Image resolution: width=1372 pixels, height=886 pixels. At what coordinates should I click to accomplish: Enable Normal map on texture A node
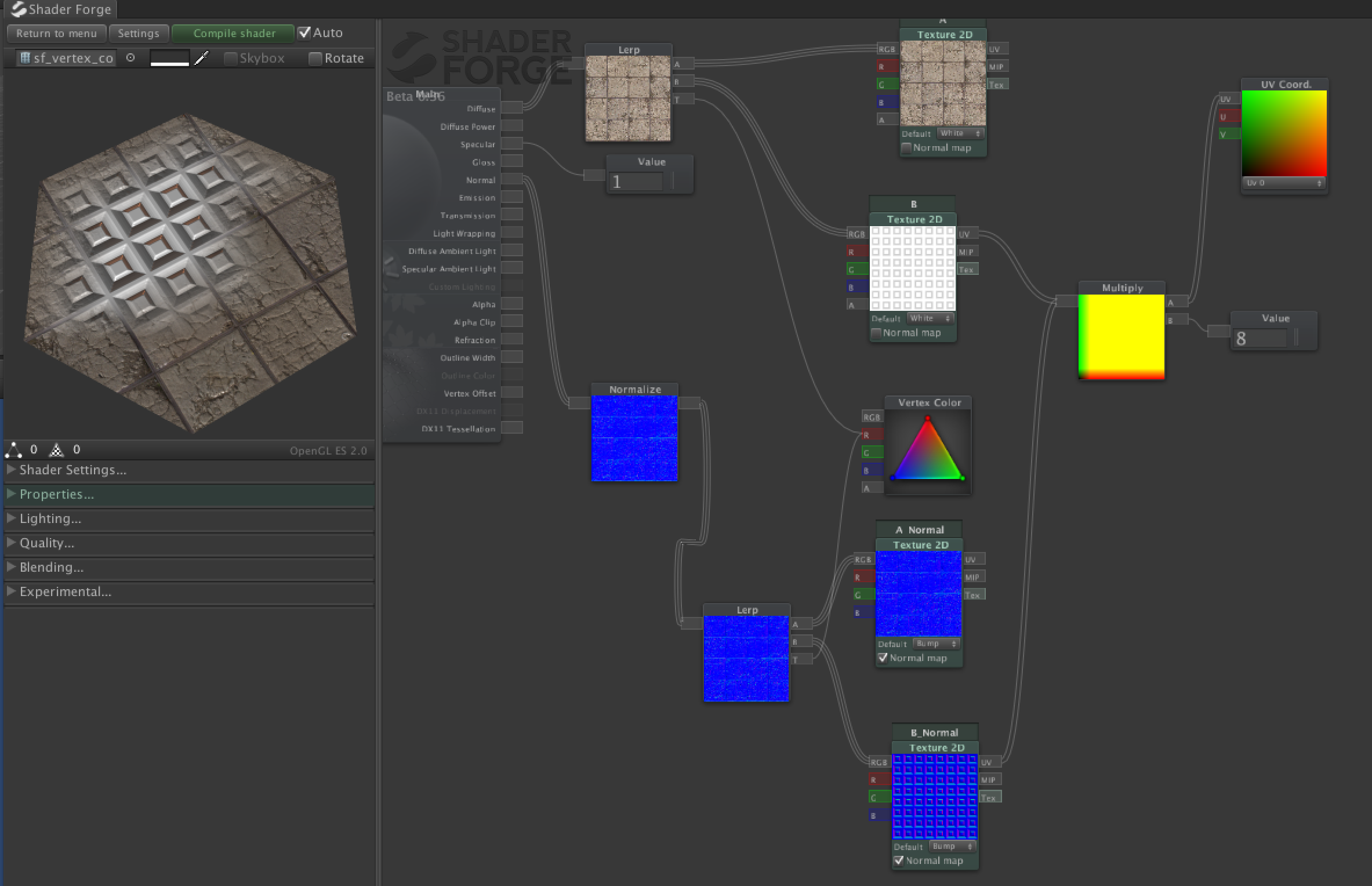tap(907, 148)
